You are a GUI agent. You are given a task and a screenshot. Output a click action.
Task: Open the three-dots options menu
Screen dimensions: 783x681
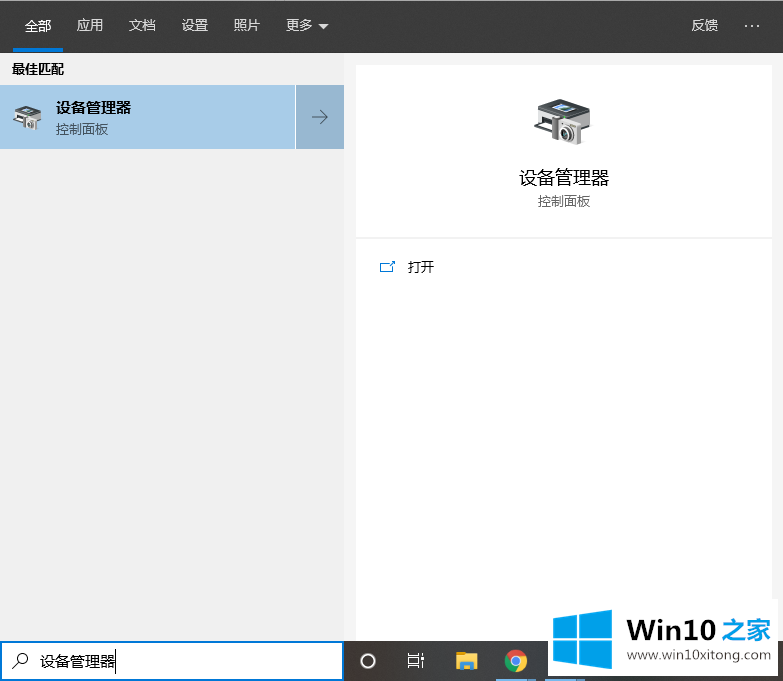752,25
